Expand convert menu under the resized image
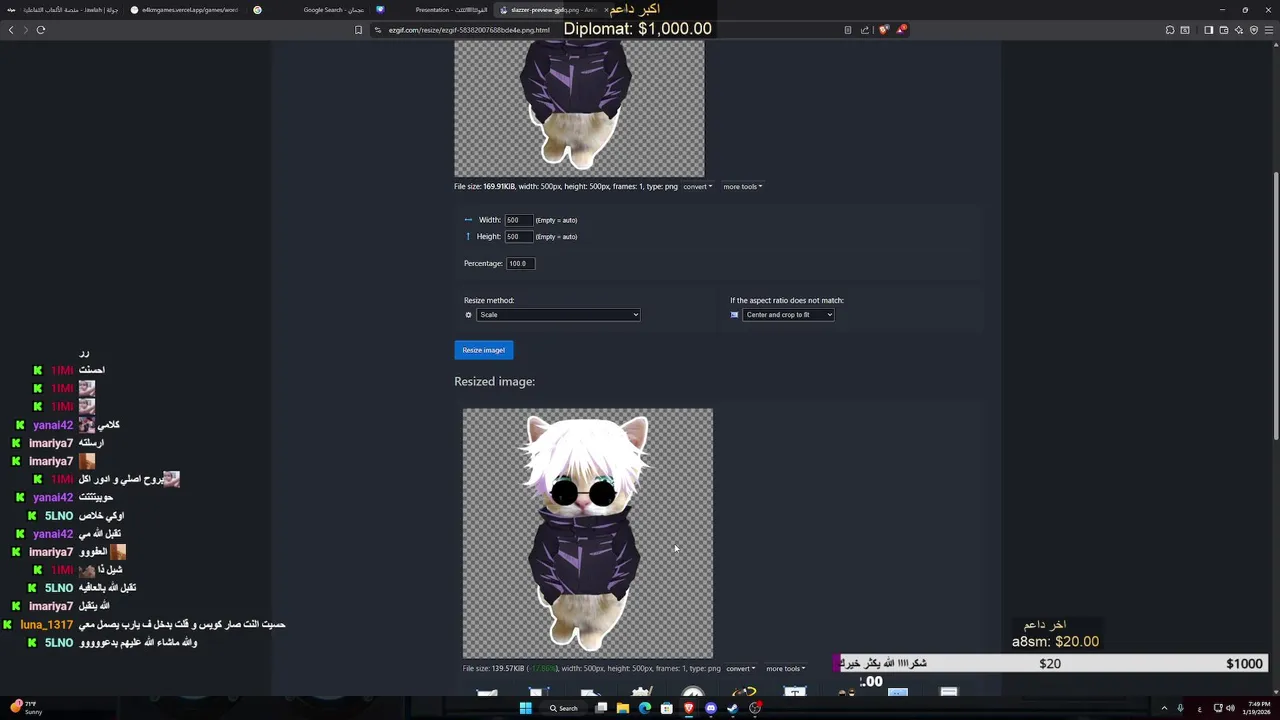 740,669
